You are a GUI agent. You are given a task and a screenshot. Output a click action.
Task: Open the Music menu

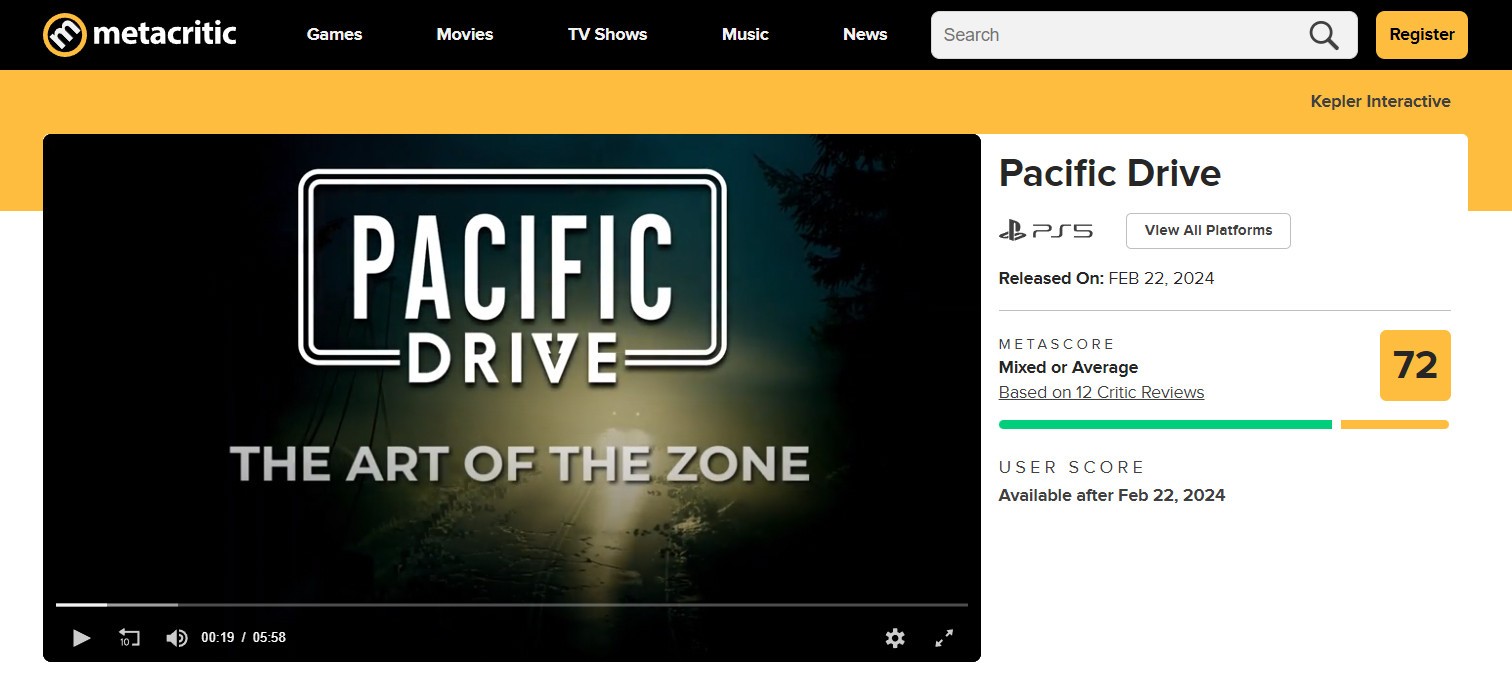[745, 34]
